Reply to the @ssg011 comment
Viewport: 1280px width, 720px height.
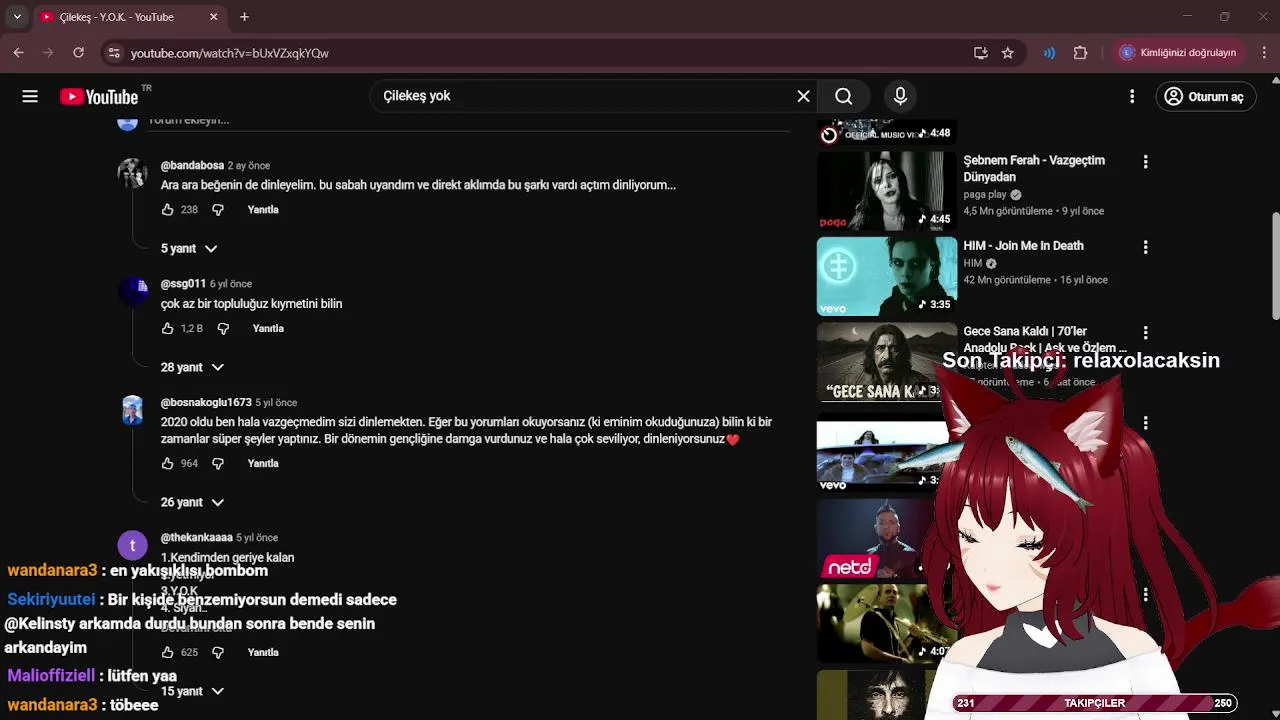click(x=268, y=328)
